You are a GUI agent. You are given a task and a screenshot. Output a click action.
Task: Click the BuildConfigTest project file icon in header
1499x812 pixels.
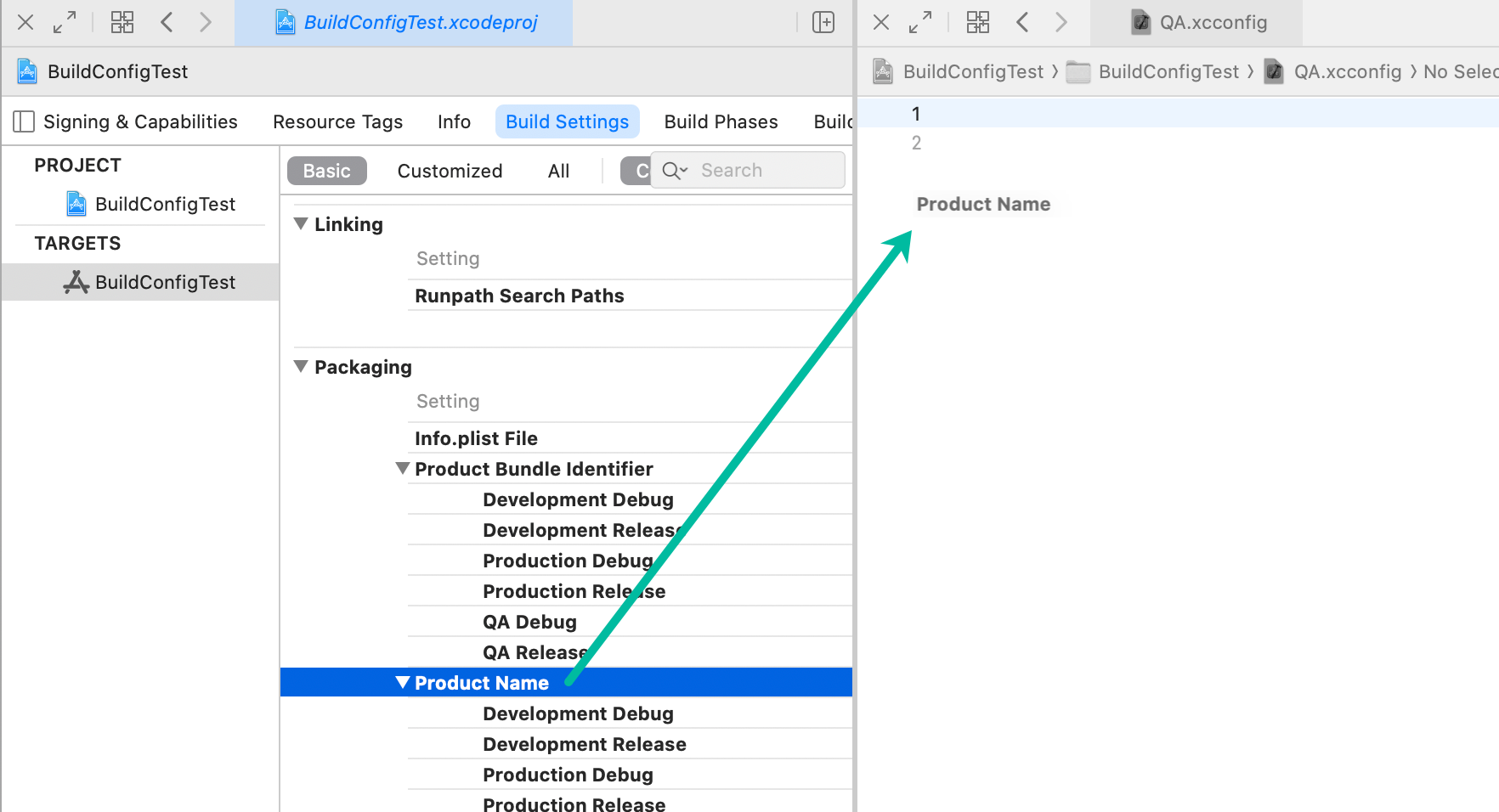coord(27,71)
